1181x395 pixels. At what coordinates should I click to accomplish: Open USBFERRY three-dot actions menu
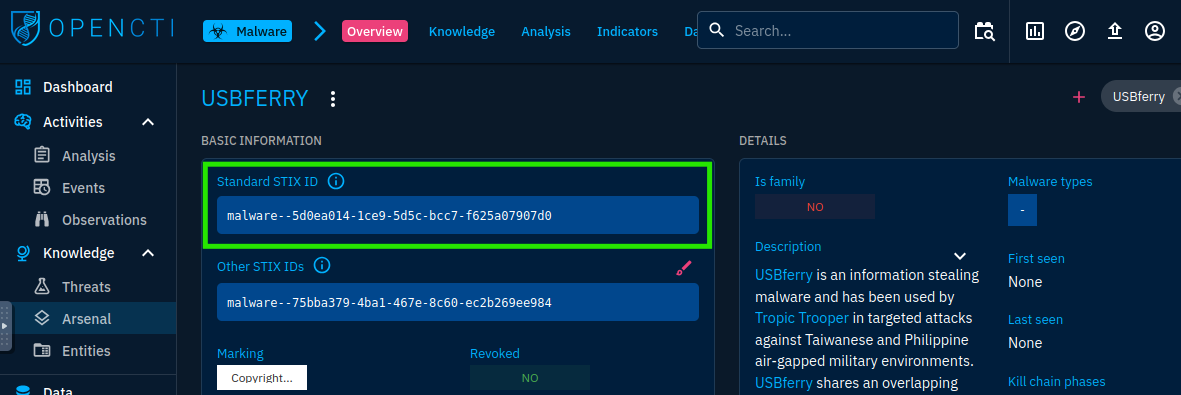[x=333, y=99]
